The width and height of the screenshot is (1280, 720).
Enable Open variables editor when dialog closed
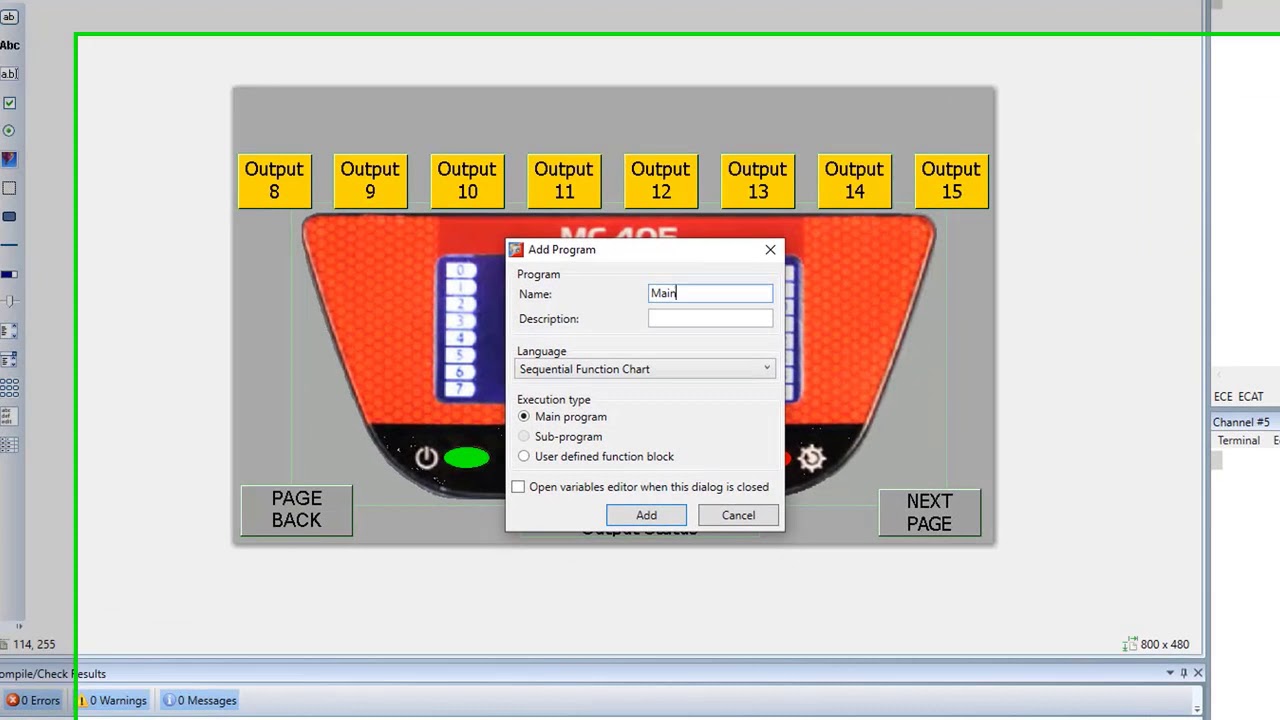click(518, 487)
